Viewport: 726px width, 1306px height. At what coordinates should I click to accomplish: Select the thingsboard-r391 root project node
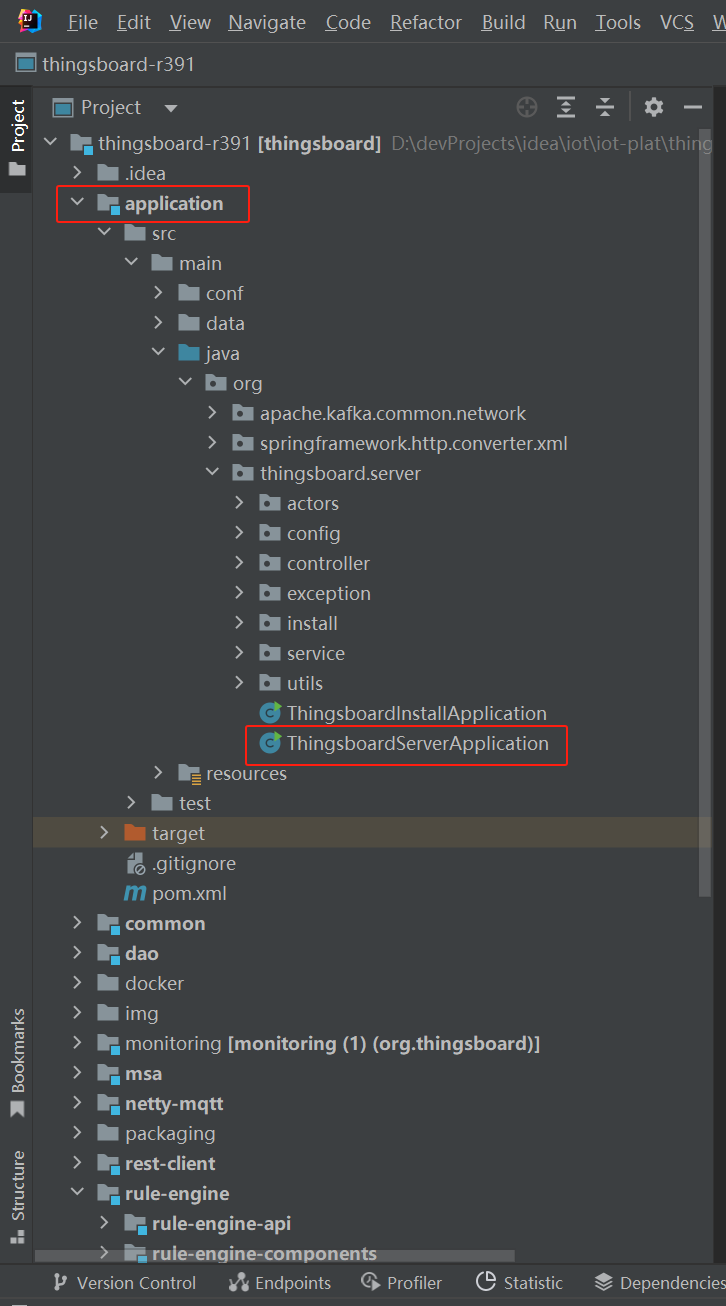point(239,143)
